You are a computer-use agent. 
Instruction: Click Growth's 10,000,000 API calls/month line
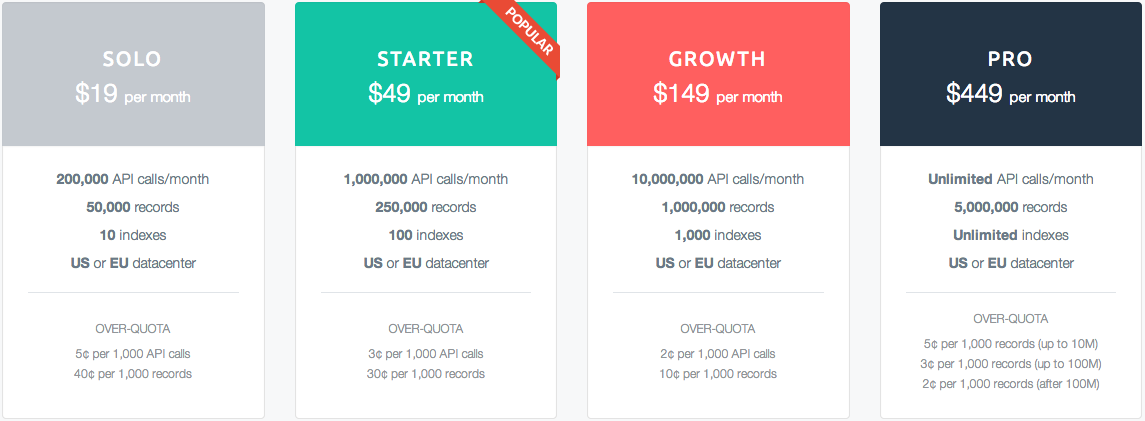tap(718, 179)
